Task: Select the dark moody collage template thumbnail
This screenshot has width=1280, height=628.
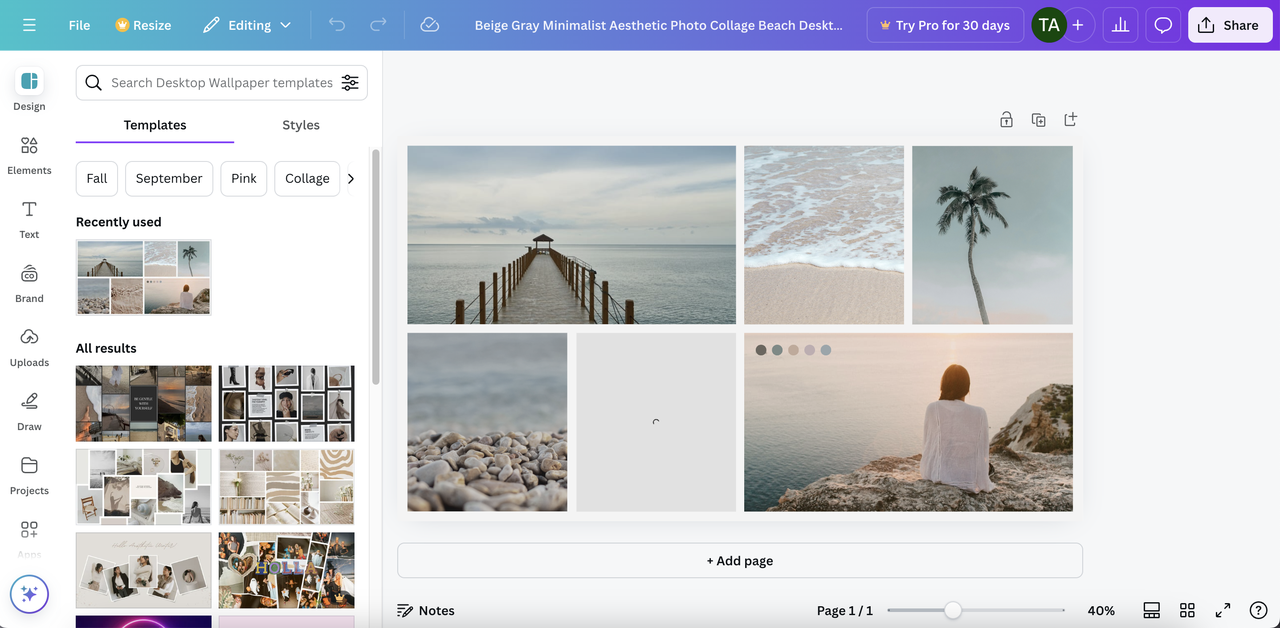Action: click(x=144, y=403)
